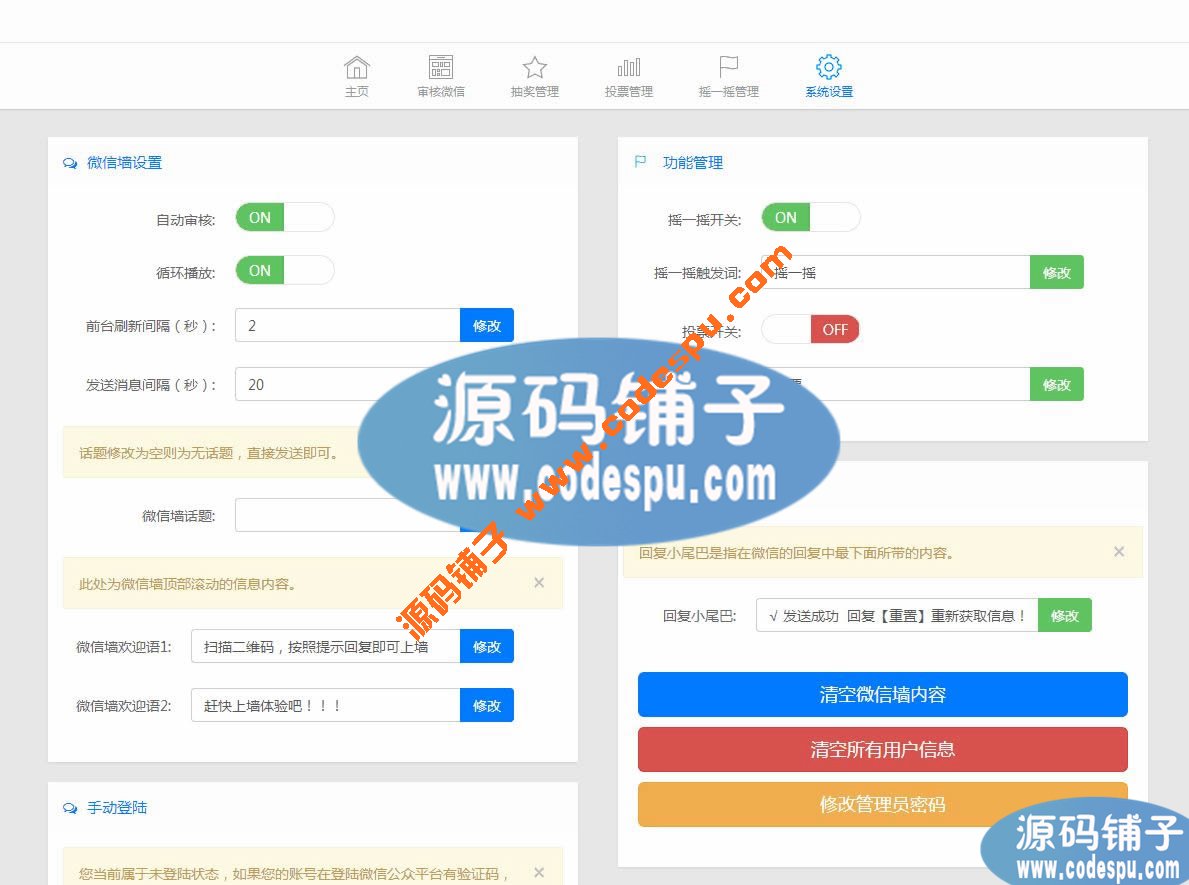Toggle the 循环播放 switch
Viewport: 1189px width, 885px height.
(x=284, y=271)
